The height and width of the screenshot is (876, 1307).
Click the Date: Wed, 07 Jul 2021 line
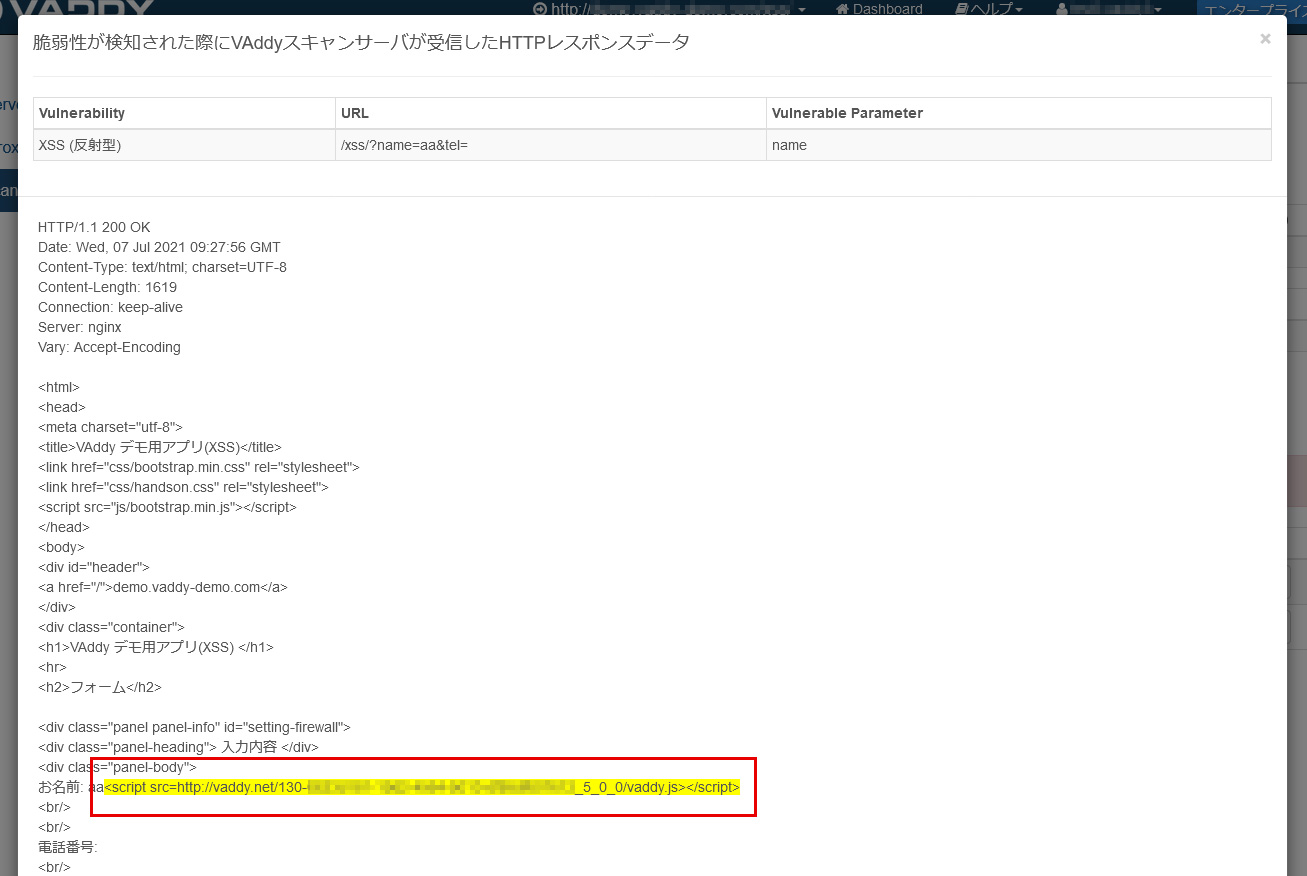pyautogui.click(x=159, y=247)
